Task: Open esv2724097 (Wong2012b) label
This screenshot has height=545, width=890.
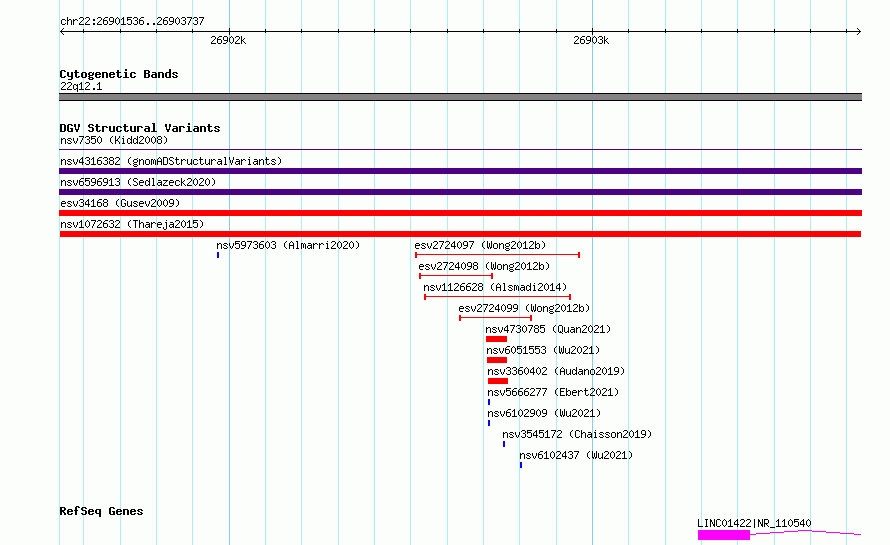Action: [x=480, y=245]
